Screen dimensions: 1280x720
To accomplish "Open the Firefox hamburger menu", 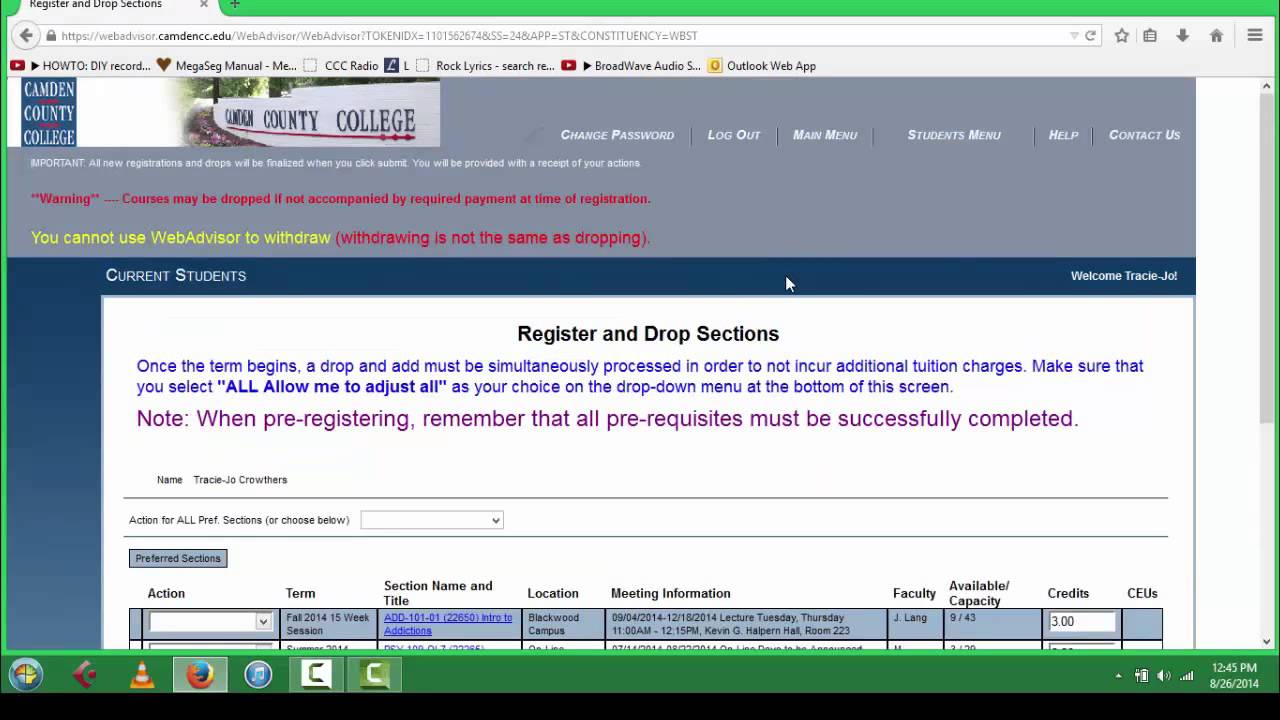I will coord(1255,35).
